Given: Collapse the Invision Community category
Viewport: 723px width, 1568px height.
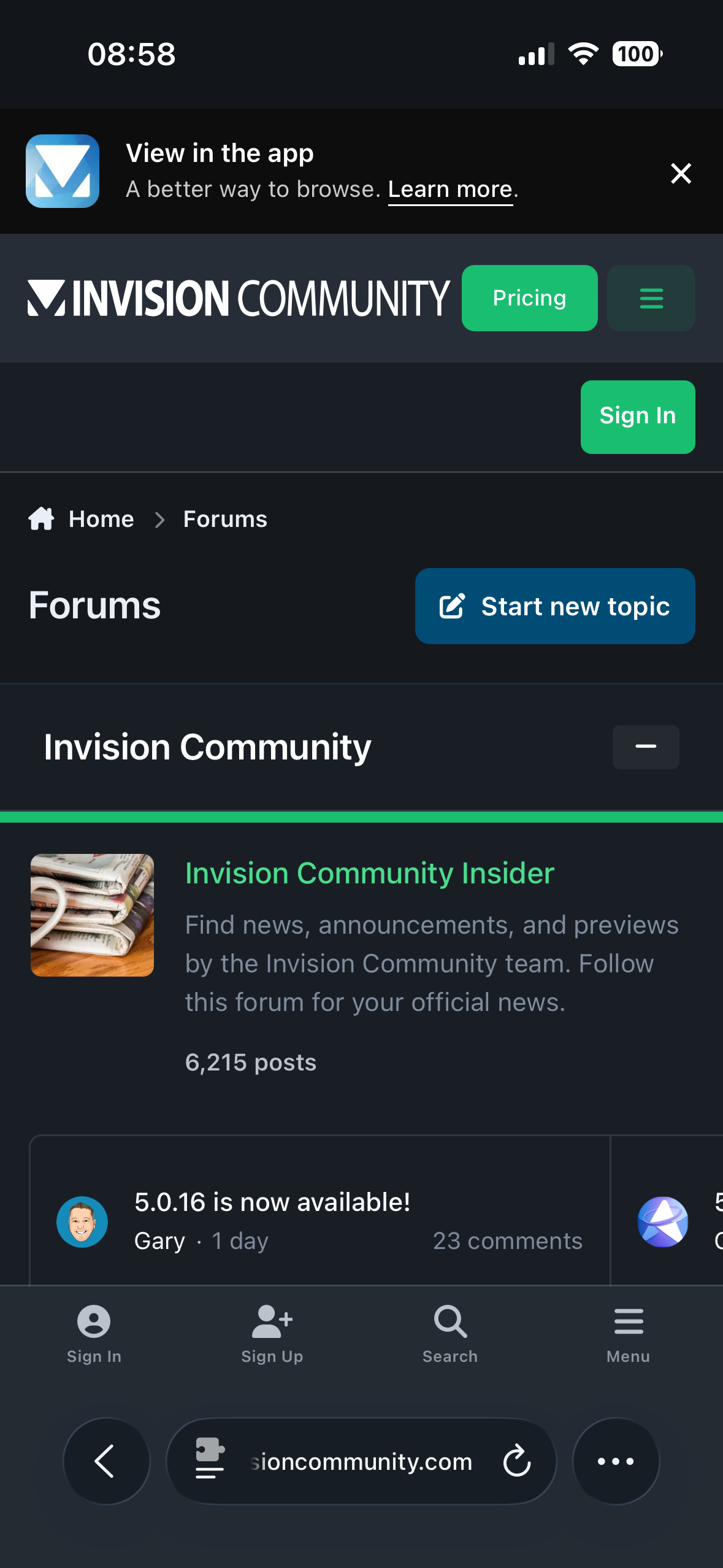Looking at the screenshot, I should 645,747.
